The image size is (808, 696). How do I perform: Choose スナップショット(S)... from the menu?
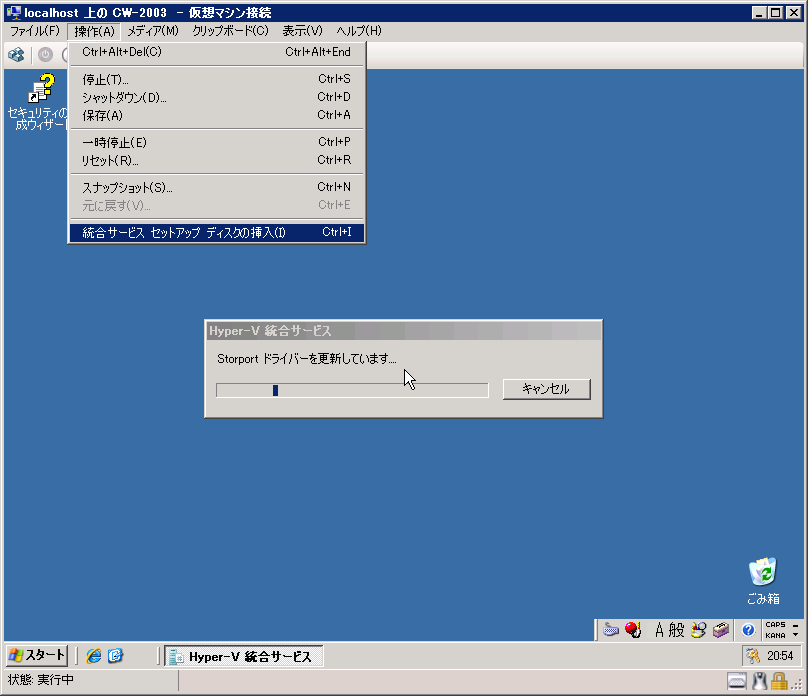217,187
